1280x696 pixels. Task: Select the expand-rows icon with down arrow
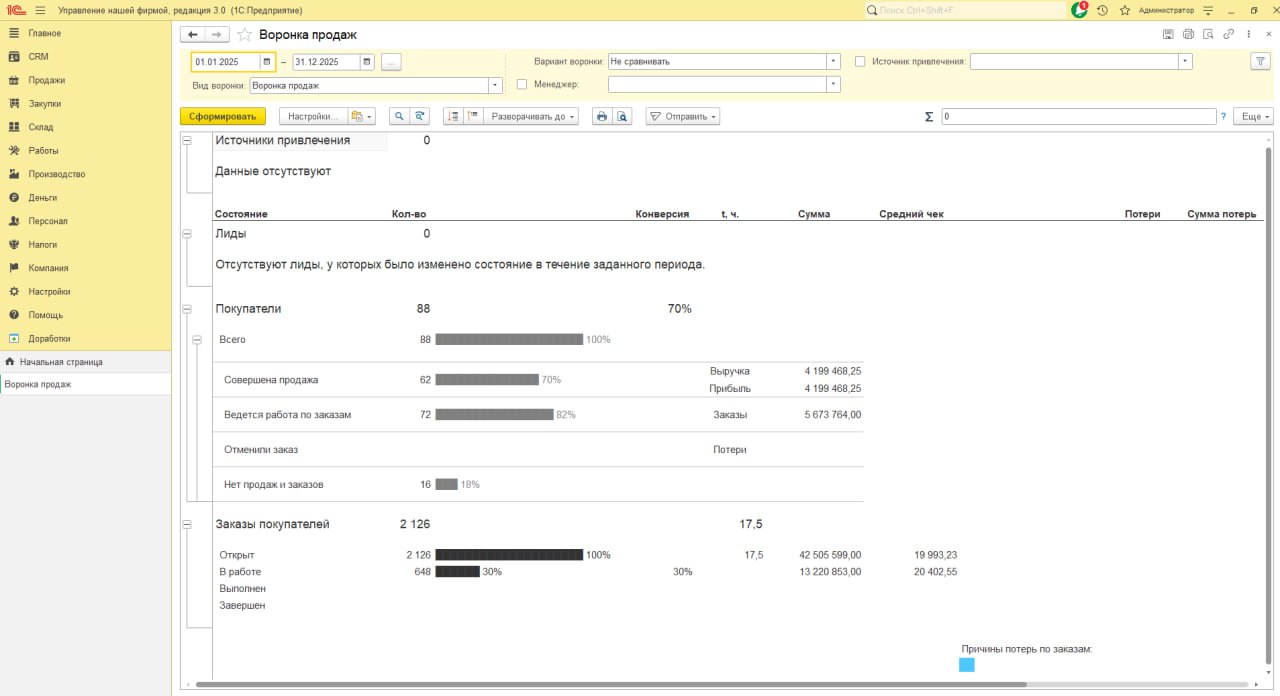tap(454, 116)
